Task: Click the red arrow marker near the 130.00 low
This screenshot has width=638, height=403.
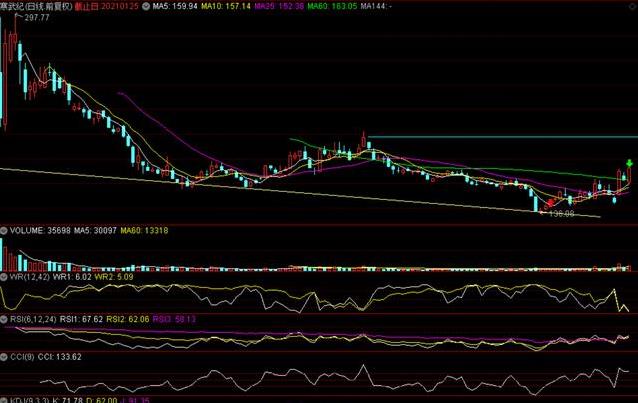Action: coord(549,202)
